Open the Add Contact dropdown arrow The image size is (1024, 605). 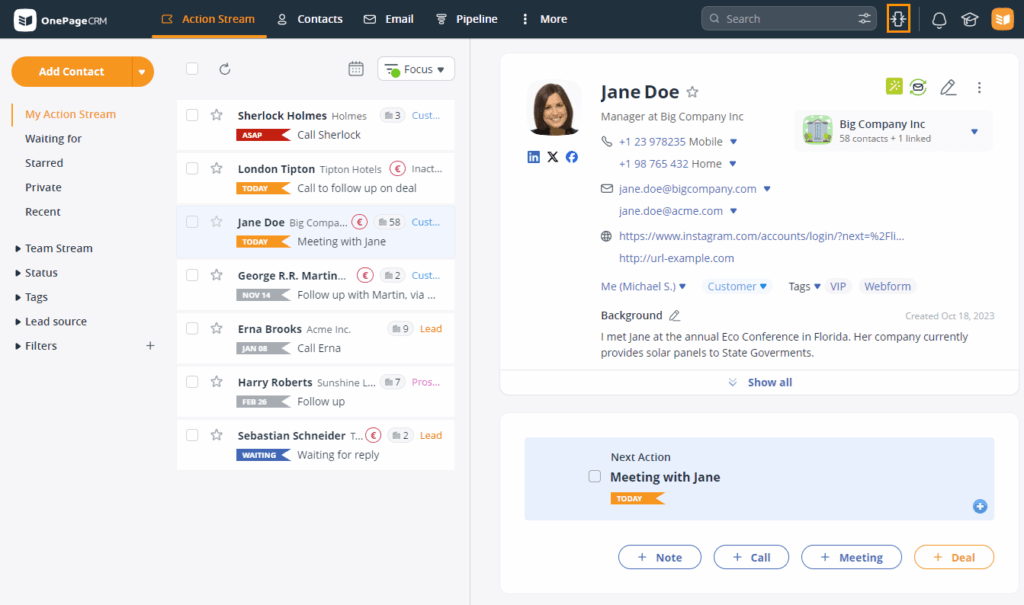(143, 72)
